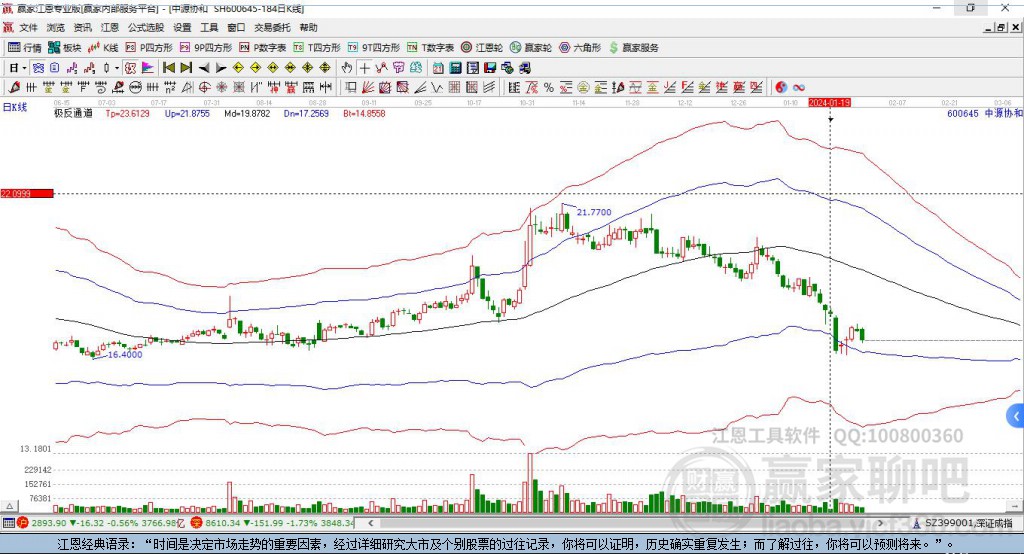The width and height of the screenshot is (1024, 554).
Task: Move chart right with black arrow
Action: pyautogui.click(x=221, y=68)
